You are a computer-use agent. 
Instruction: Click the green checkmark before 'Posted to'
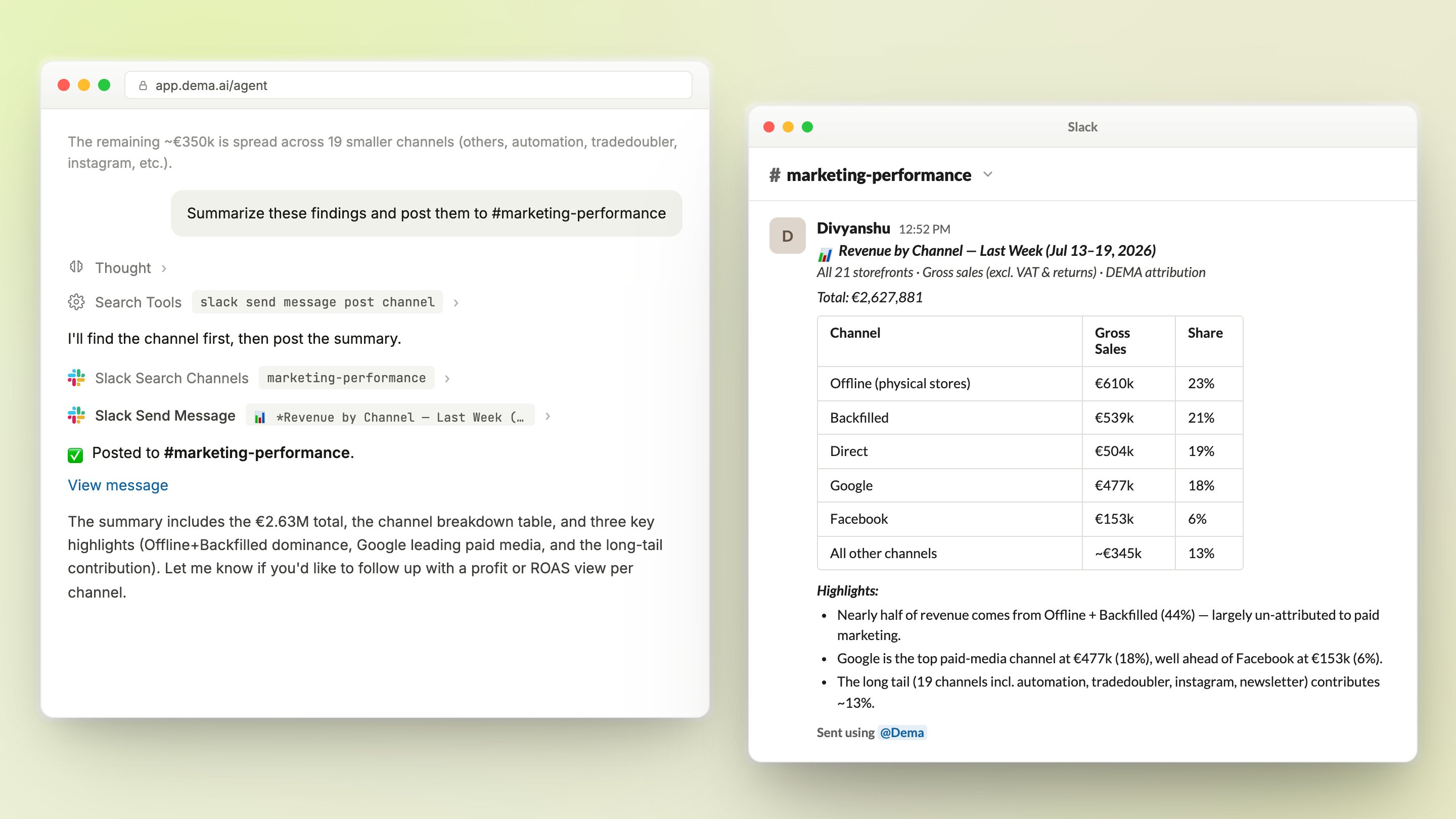point(75,454)
